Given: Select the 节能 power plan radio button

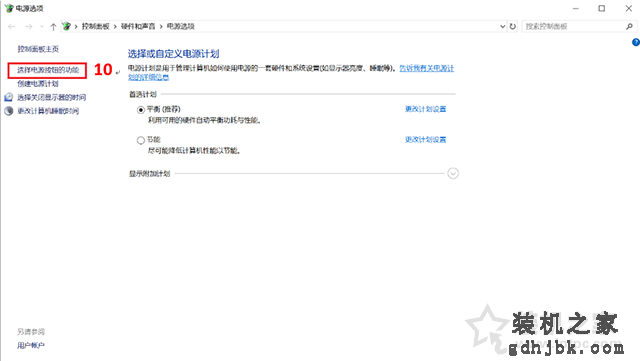Looking at the screenshot, I should coord(141,140).
